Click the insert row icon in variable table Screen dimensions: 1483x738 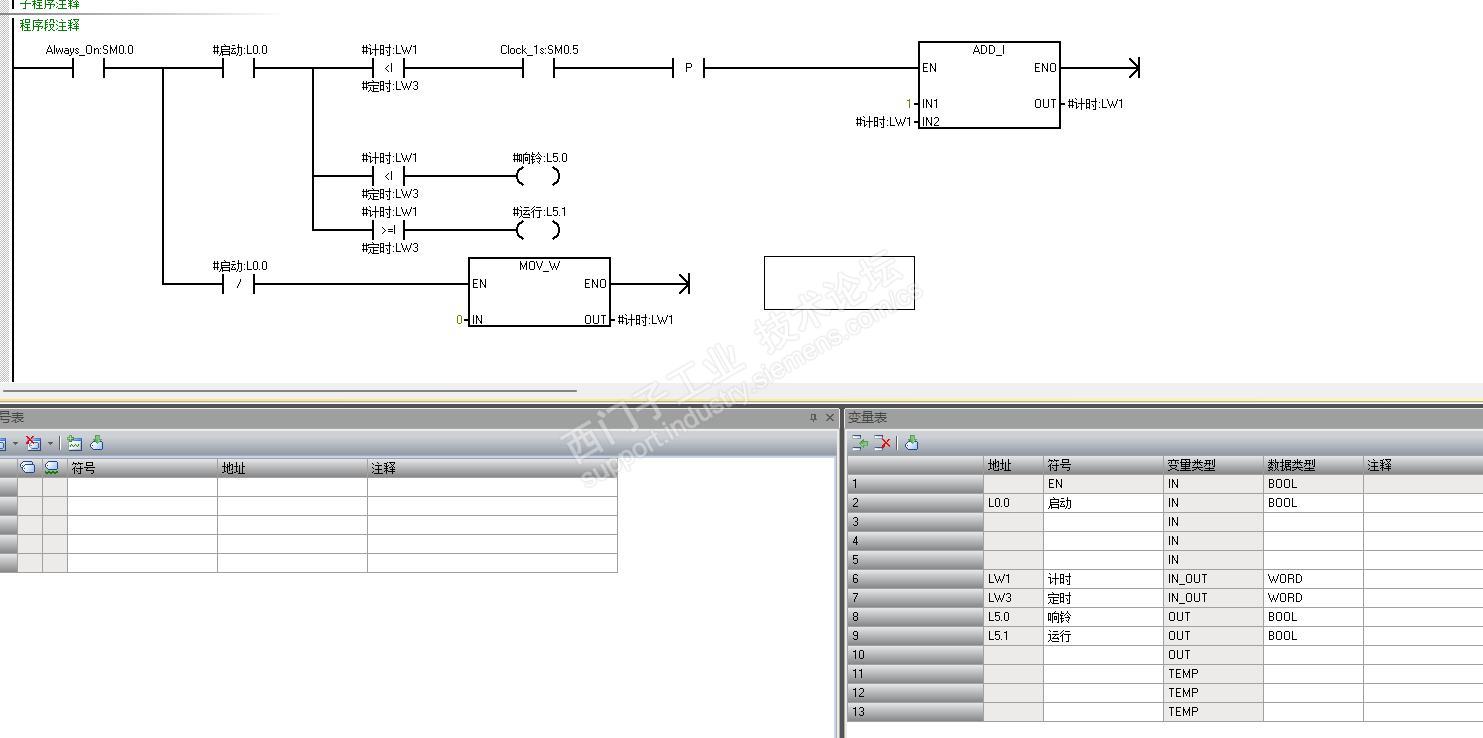pyautogui.click(x=859, y=443)
